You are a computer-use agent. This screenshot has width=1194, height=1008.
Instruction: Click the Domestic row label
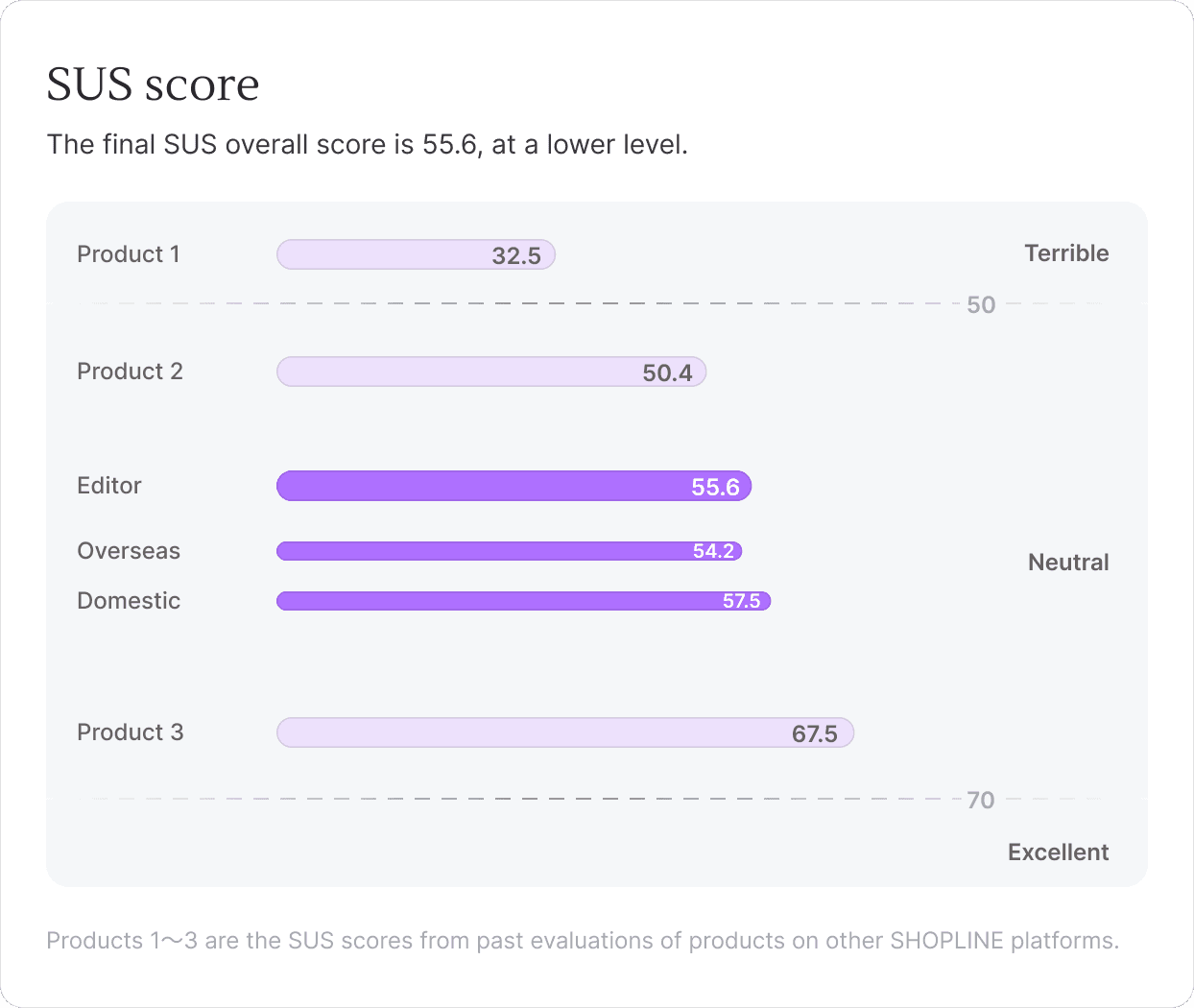pyautogui.click(x=129, y=601)
